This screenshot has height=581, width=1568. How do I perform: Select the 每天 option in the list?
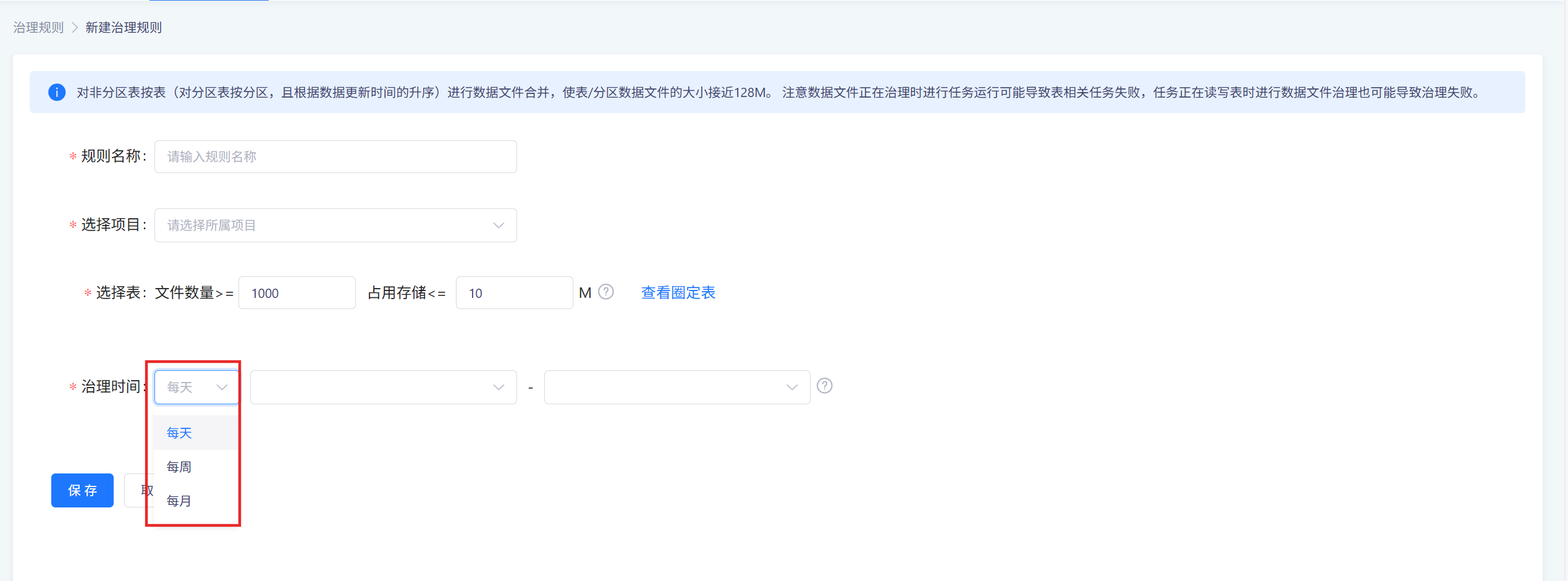pyautogui.click(x=195, y=433)
